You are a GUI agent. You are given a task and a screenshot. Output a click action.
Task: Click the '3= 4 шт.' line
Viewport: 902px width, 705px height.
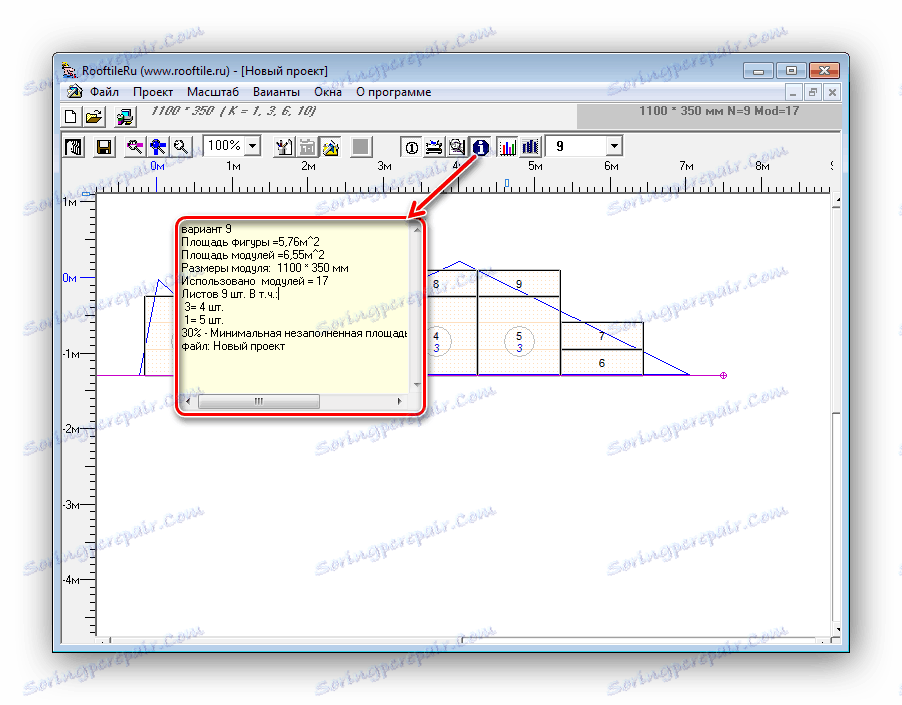204,307
